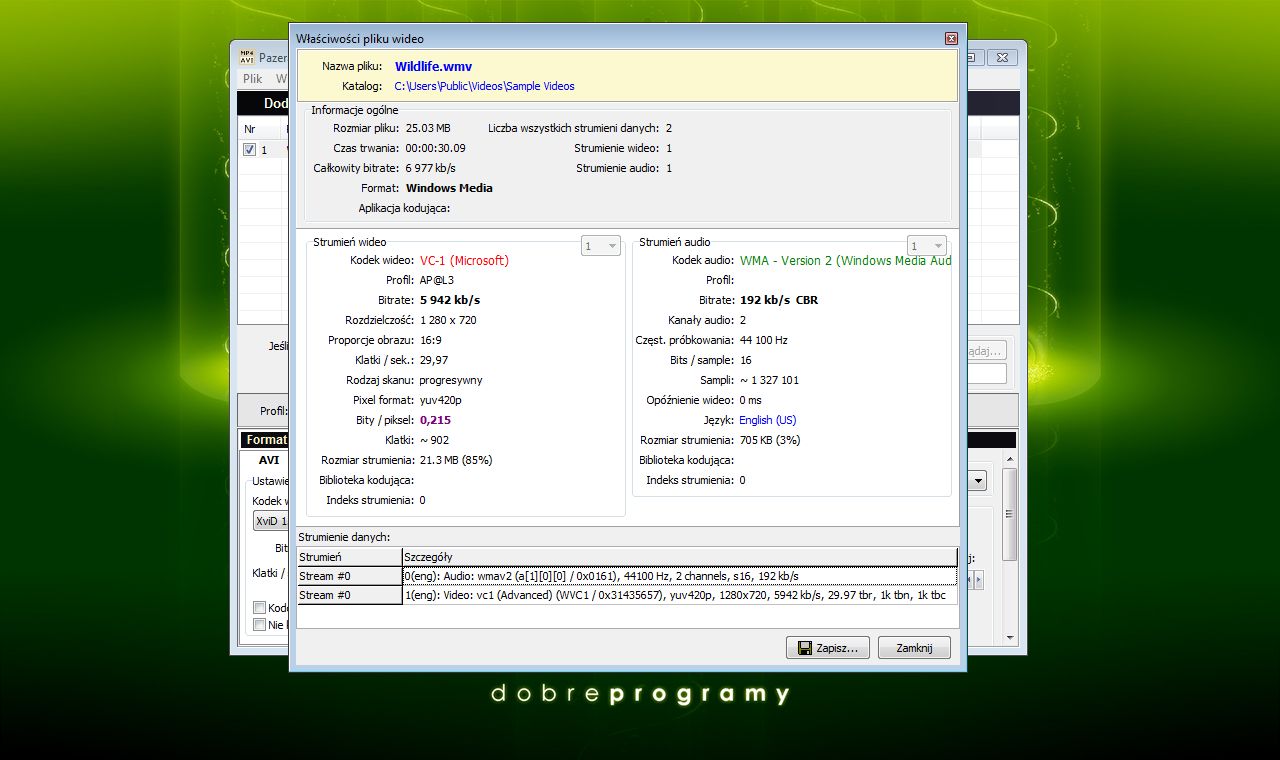Click language value "English (US)"
Screen dimensions: 1280x760
click(x=768, y=420)
